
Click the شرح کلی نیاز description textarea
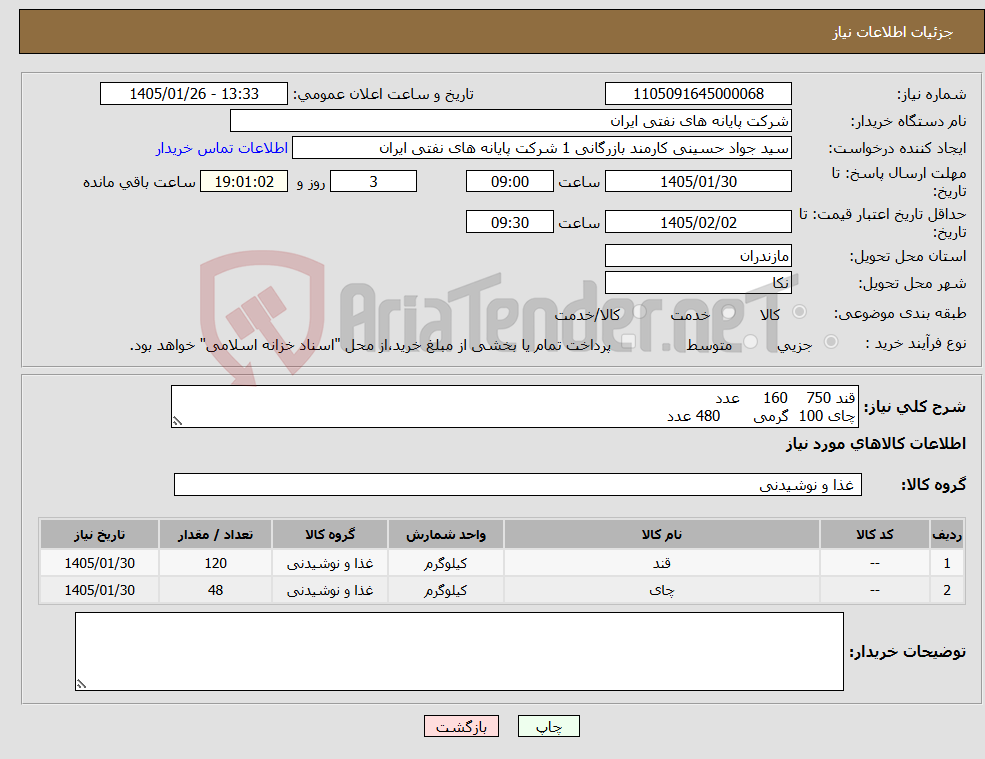[514, 407]
